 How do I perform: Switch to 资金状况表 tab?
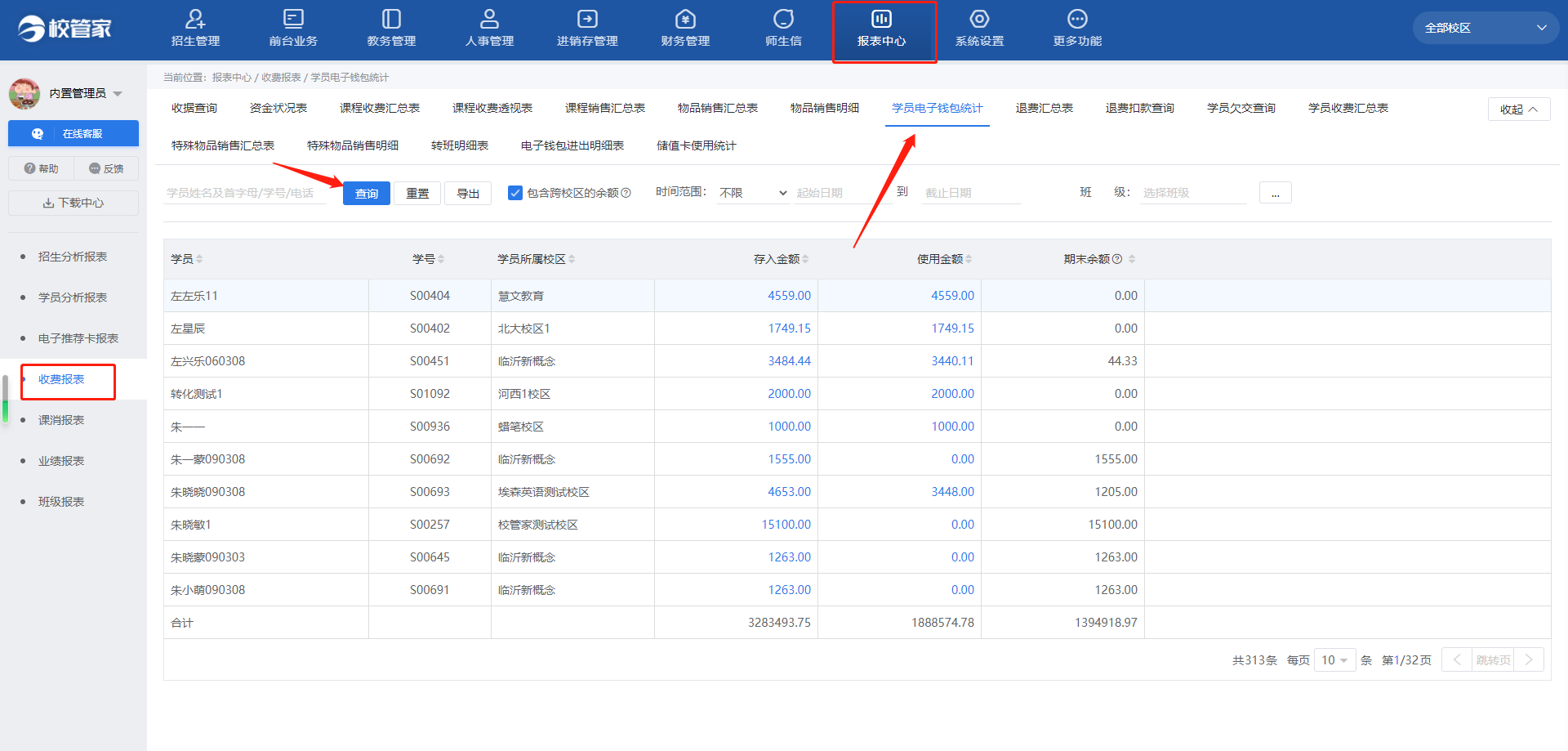tap(278, 108)
